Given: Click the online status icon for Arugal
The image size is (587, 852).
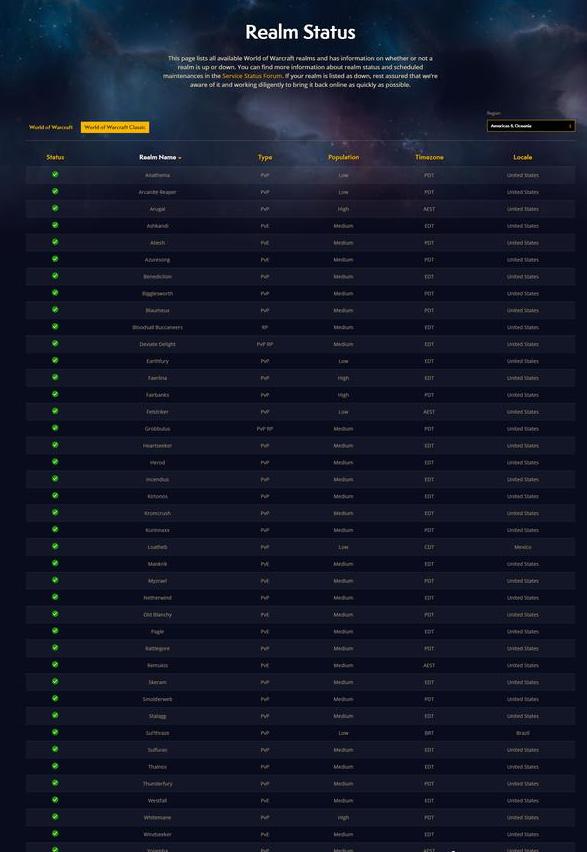Looking at the screenshot, I should coord(55,208).
